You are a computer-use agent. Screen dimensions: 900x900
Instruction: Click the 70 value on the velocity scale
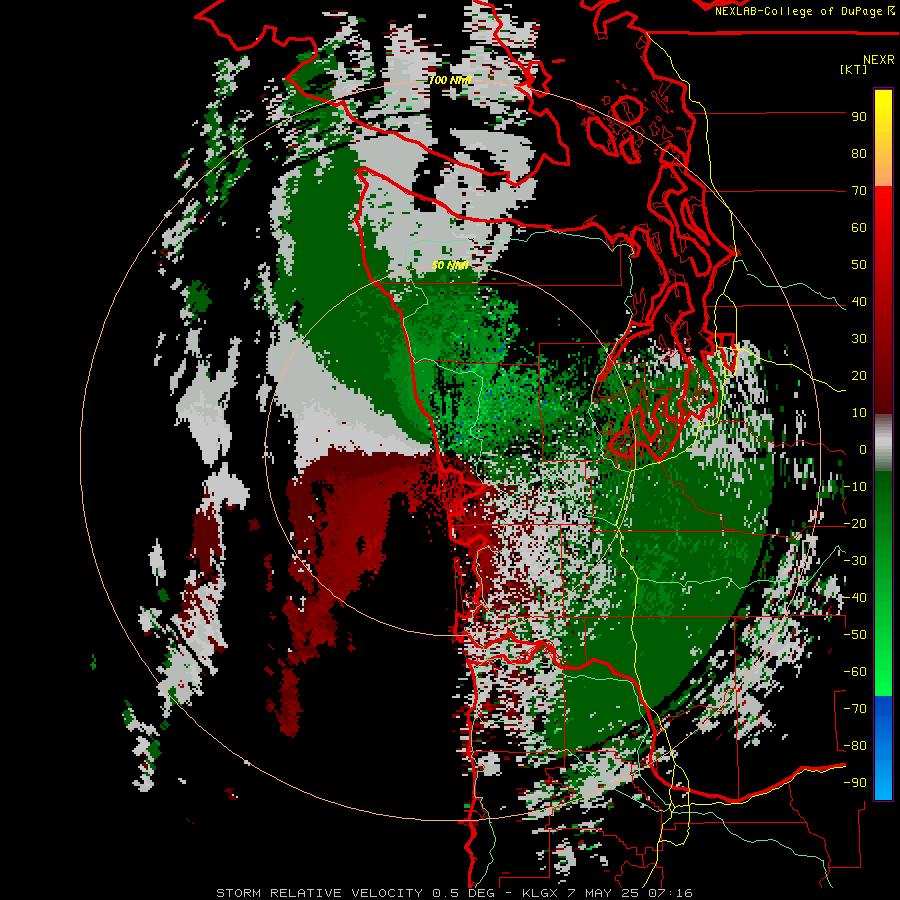coord(859,191)
